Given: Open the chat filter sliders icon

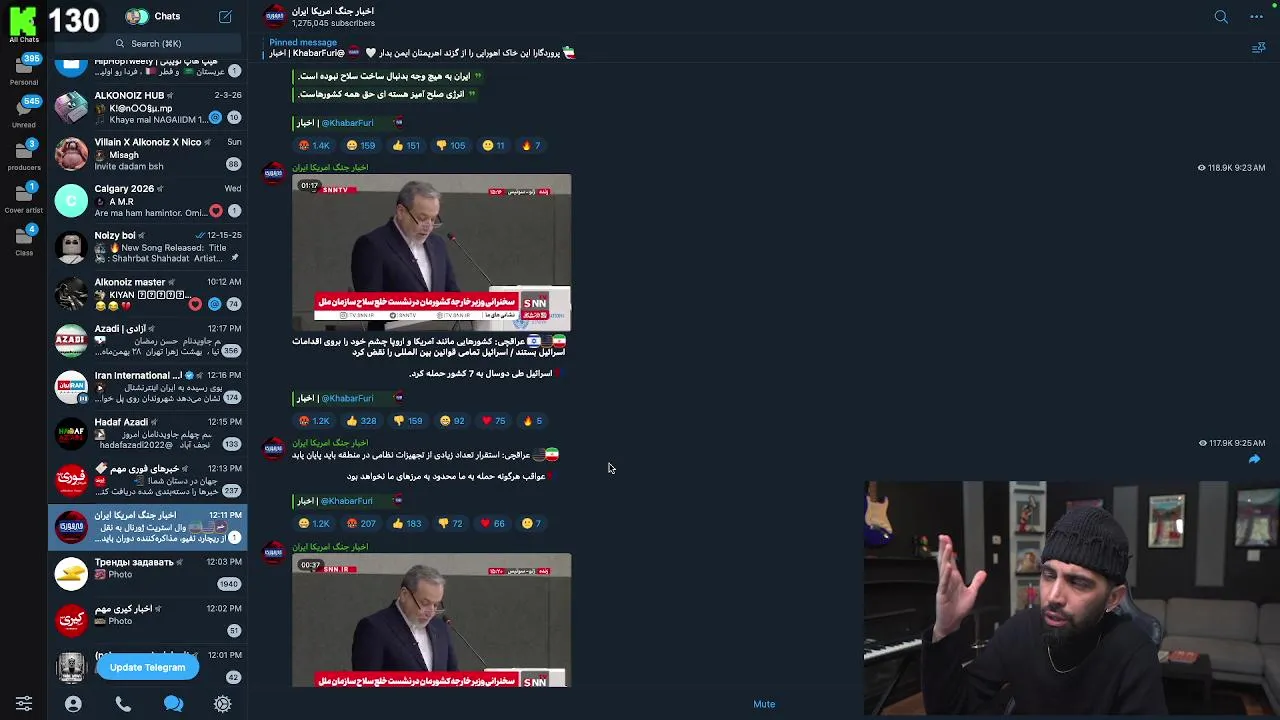Looking at the screenshot, I should pyautogui.click(x=24, y=704).
